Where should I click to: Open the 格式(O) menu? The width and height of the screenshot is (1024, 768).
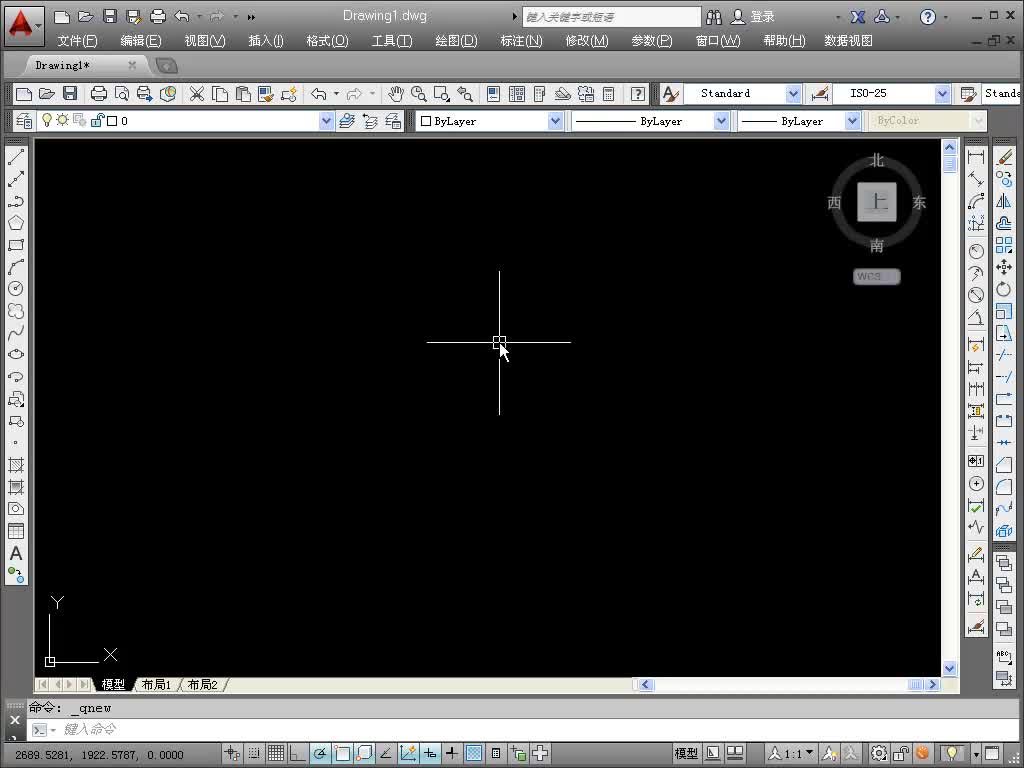(x=327, y=41)
